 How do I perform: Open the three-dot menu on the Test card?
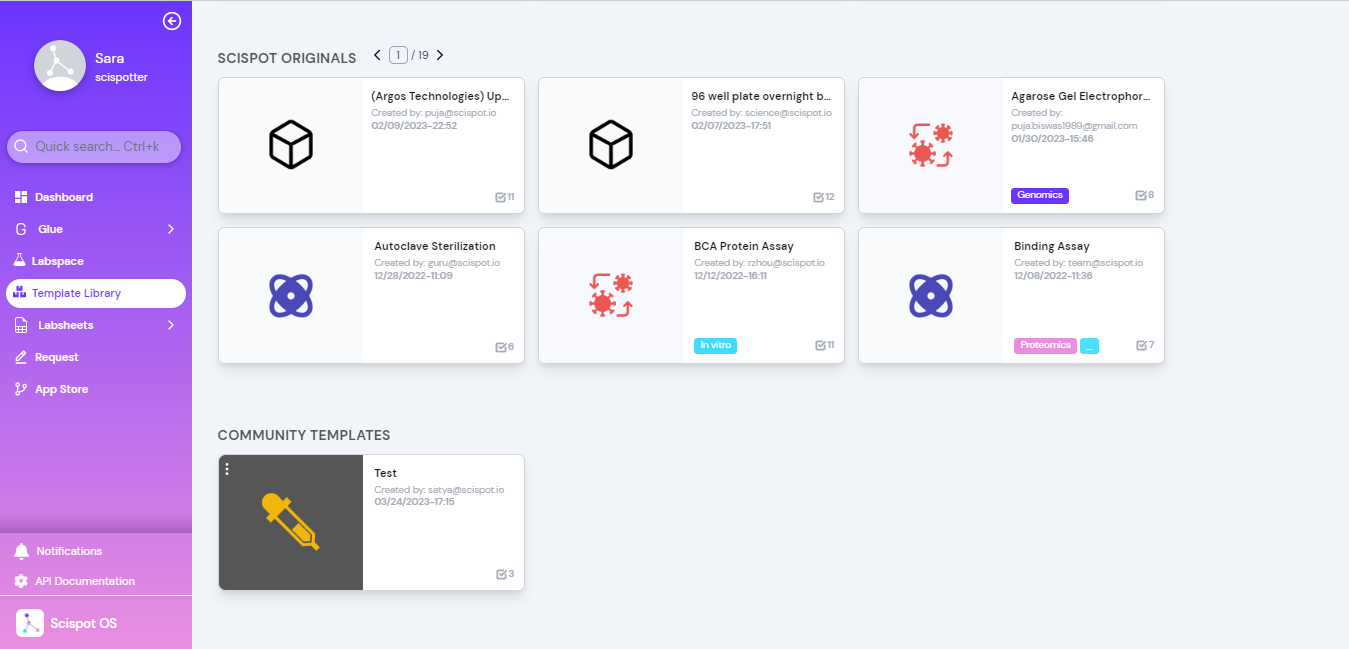tap(227, 467)
